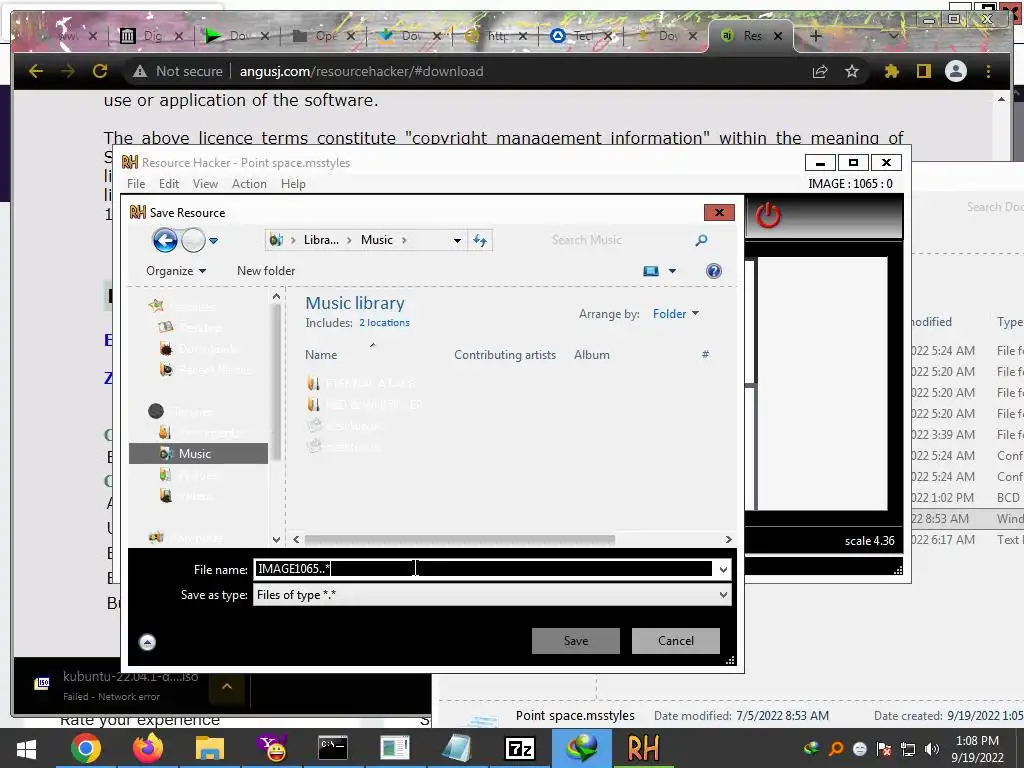Bookmark this page with the star icon
The height and width of the screenshot is (768, 1024).
point(852,71)
